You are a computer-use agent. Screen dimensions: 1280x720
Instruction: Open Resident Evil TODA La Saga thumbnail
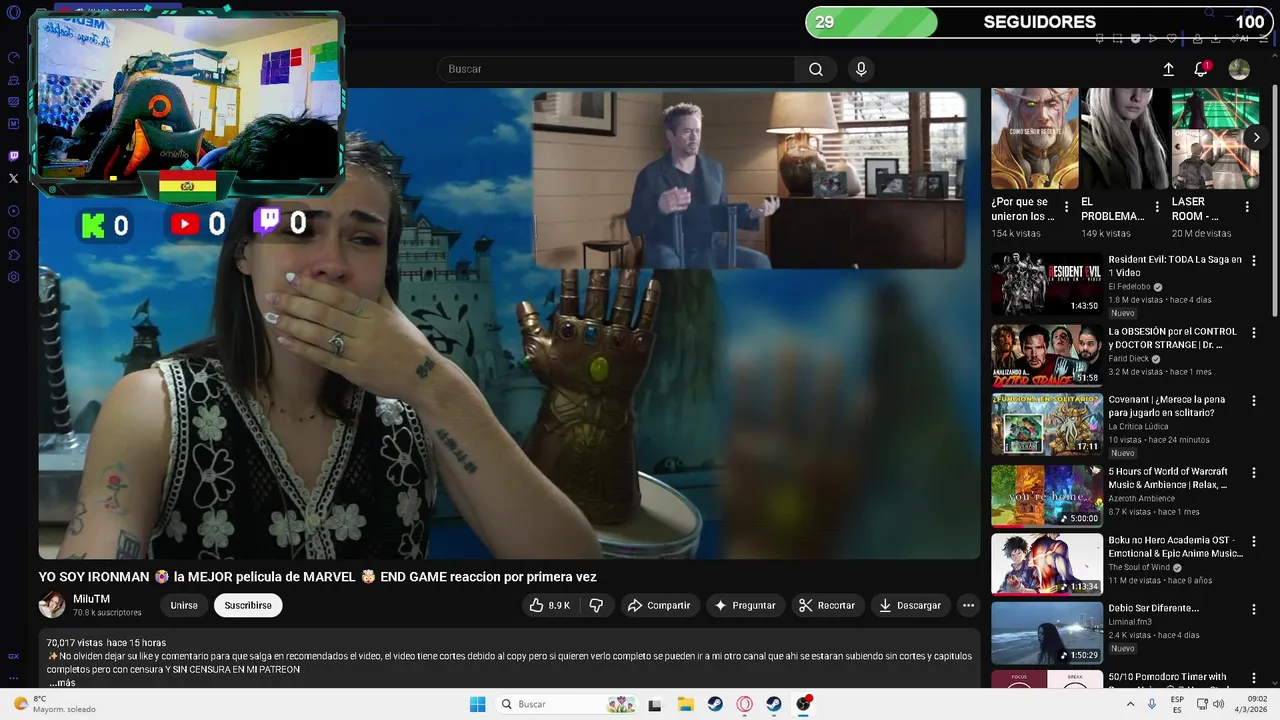click(1047, 285)
